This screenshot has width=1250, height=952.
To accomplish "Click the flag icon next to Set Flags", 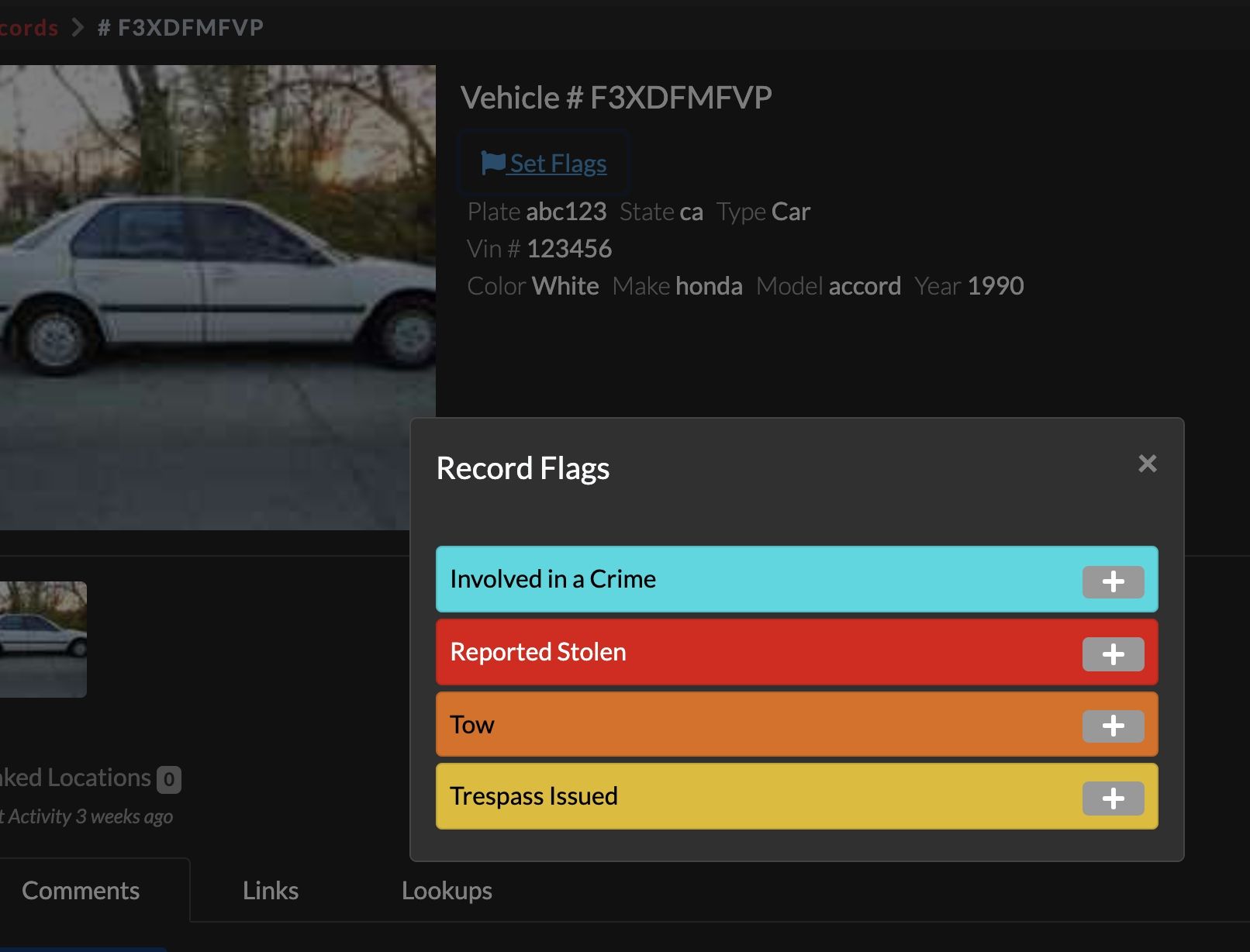I will (492, 162).
